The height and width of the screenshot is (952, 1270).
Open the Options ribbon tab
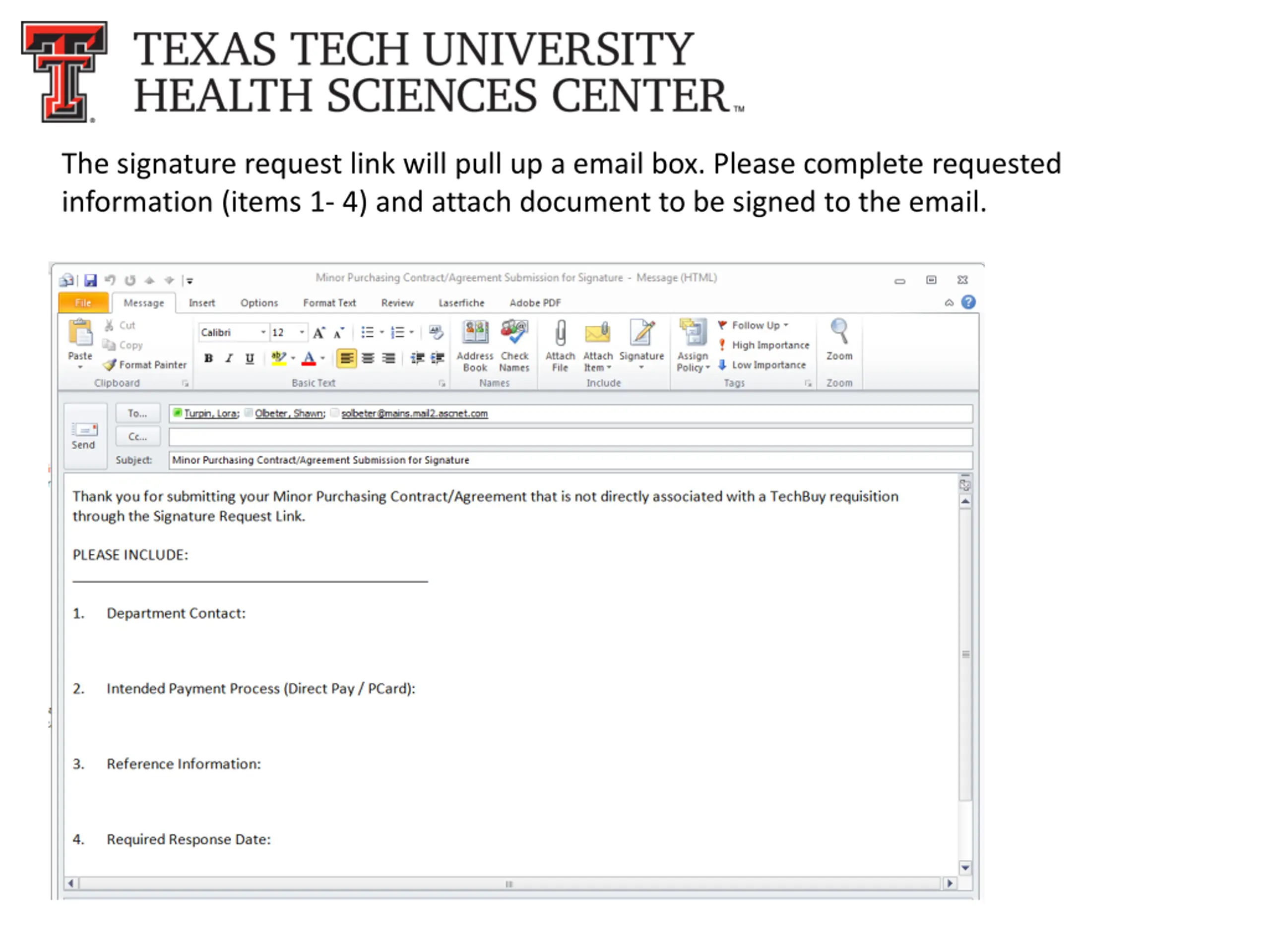pyautogui.click(x=259, y=302)
